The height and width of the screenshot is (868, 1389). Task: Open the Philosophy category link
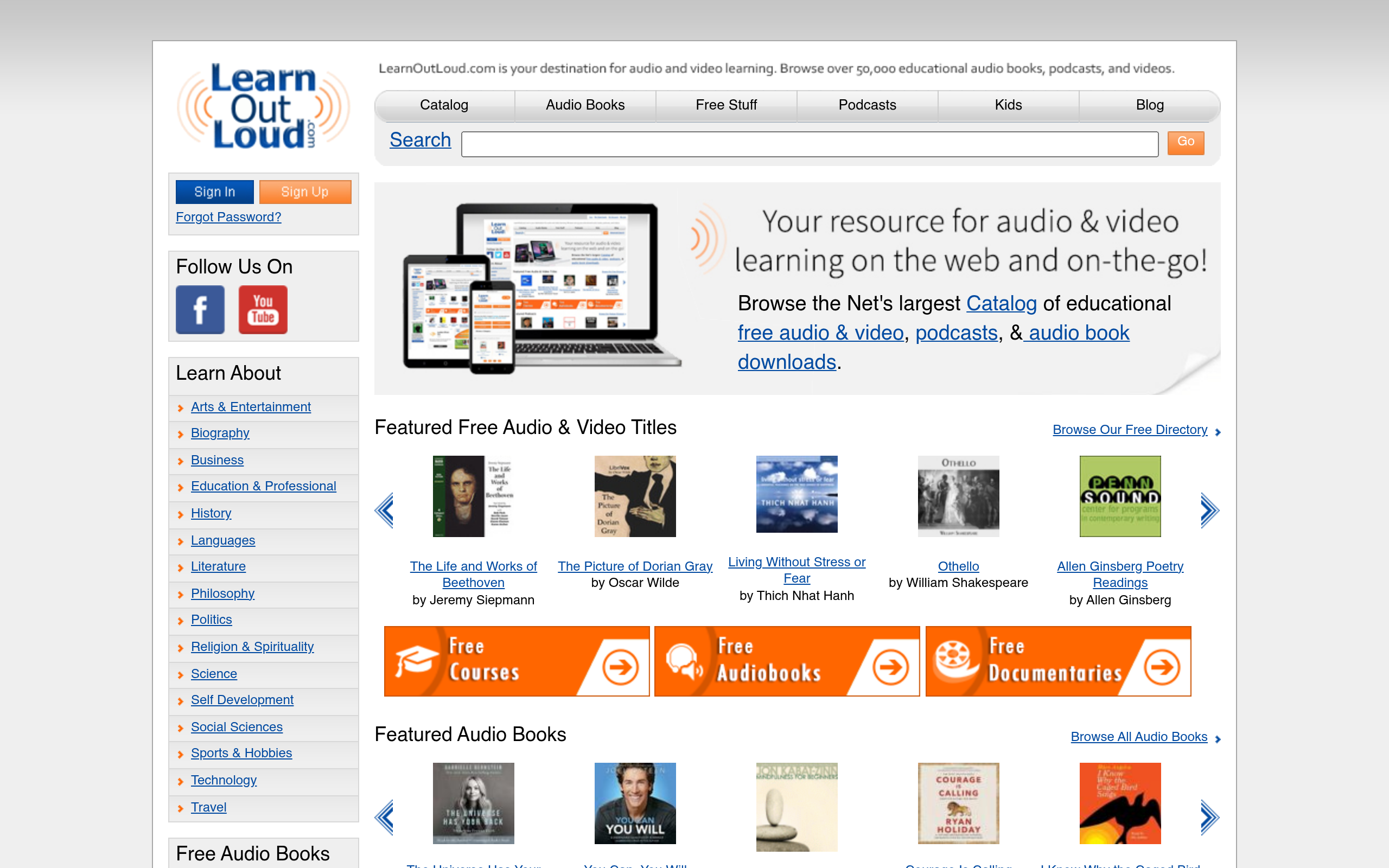pos(222,593)
